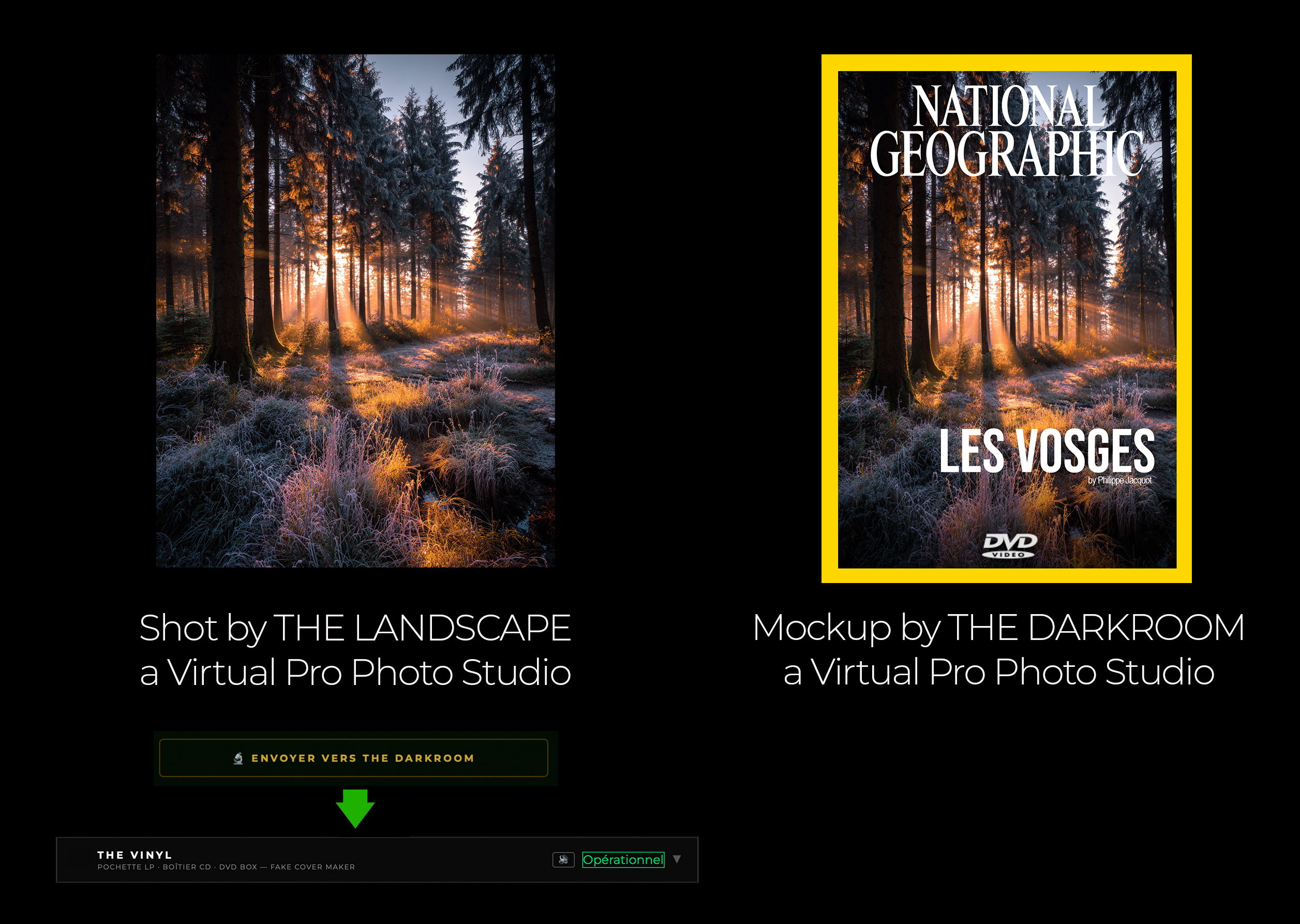The image size is (1300, 924).
Task: Click 'Pochette LP · Boîtier CD · DVD Box' subtitle
Action: (226, 867)
